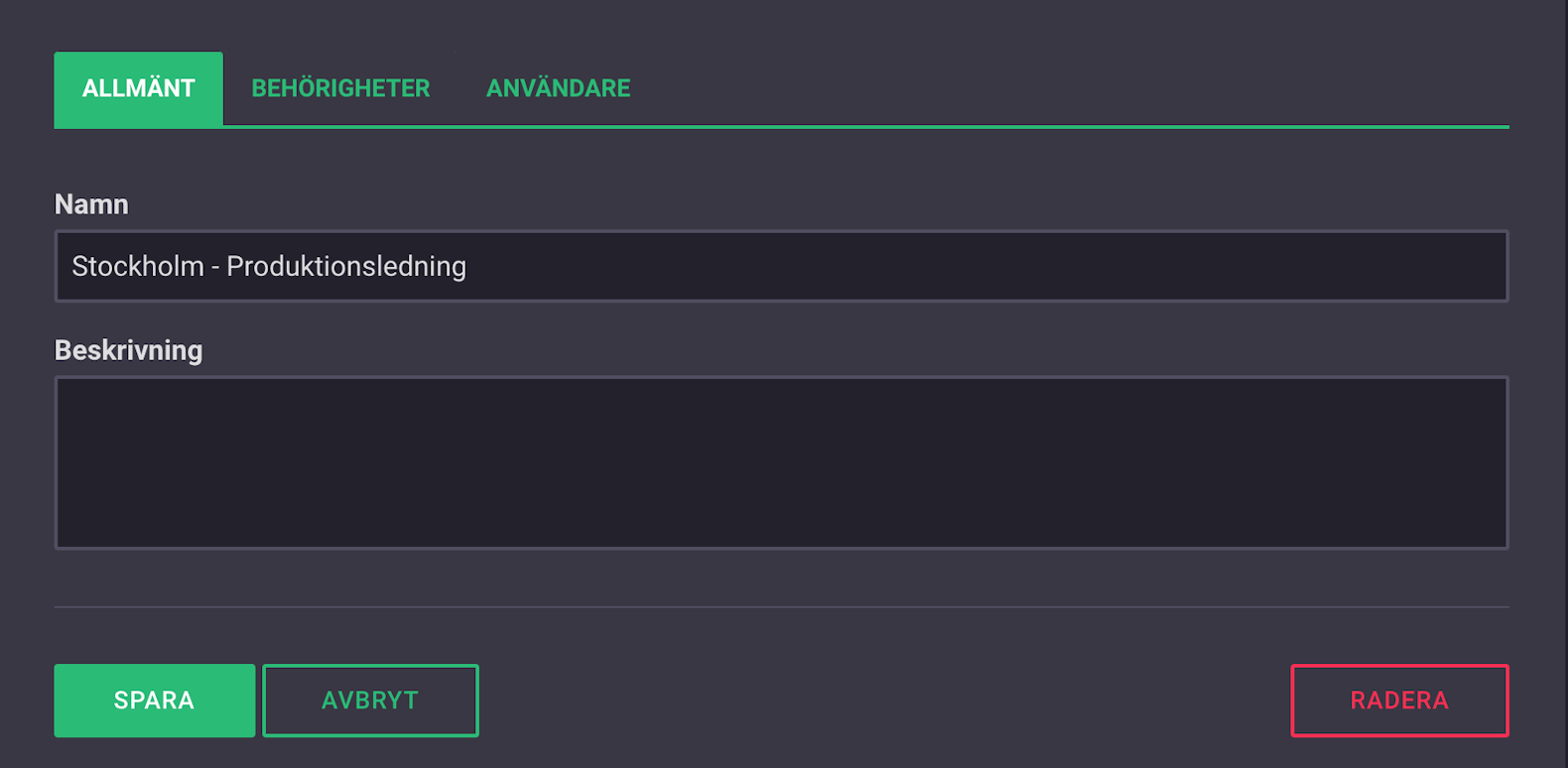Screen dimensions: 1568x768
Task: Select the Användare tab
Action: 558,88
